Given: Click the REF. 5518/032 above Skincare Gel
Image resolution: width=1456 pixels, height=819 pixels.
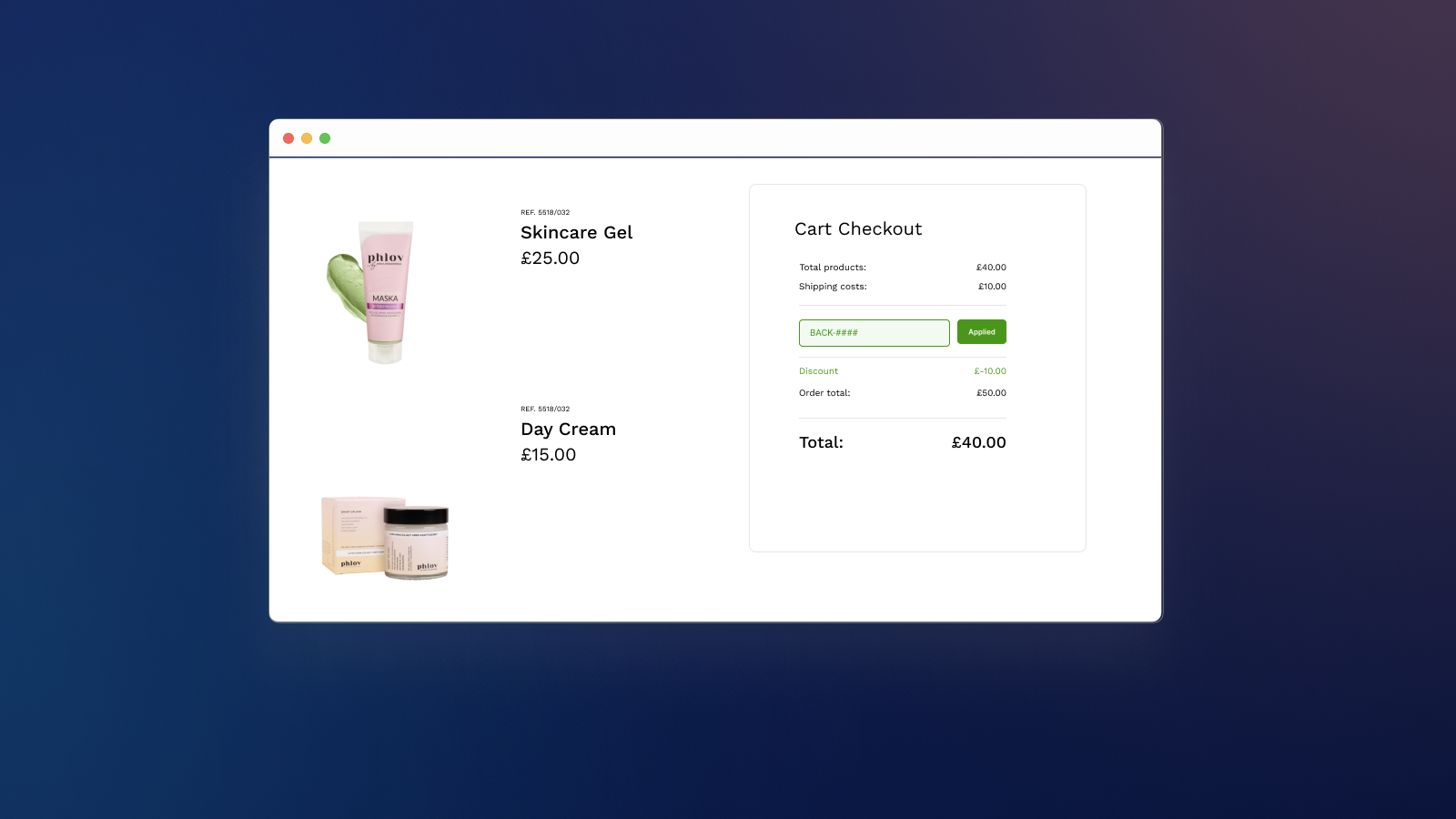Looking at the screenshot, I should [545, 213].
